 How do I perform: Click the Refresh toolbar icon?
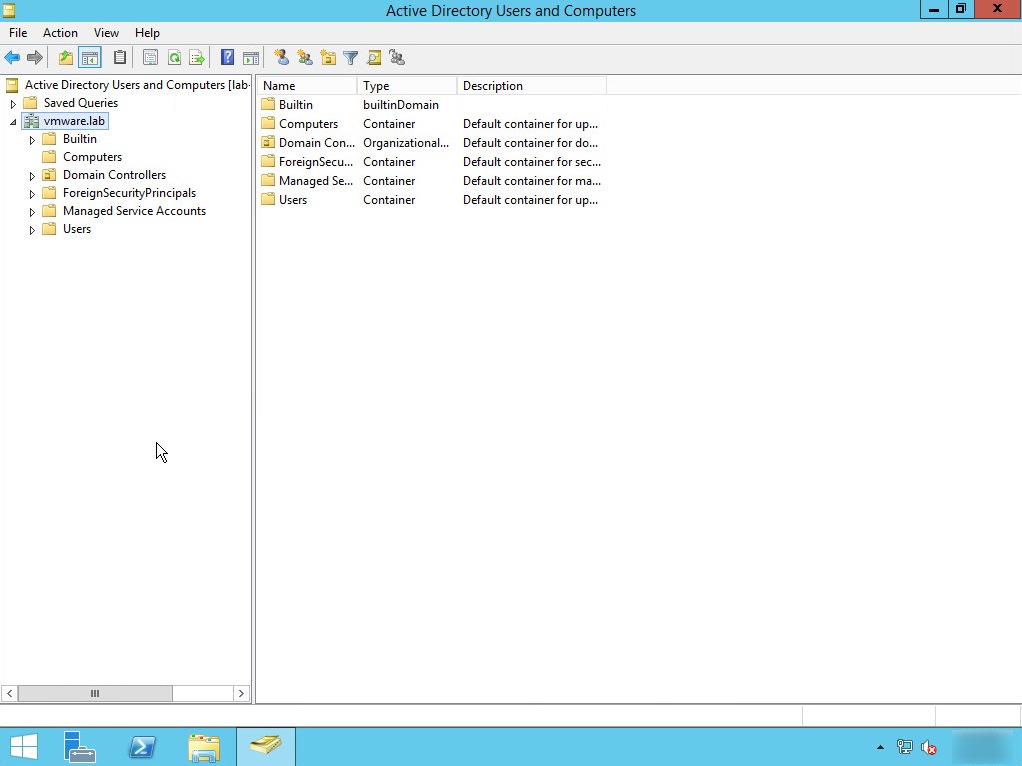(x=175, y=57)
